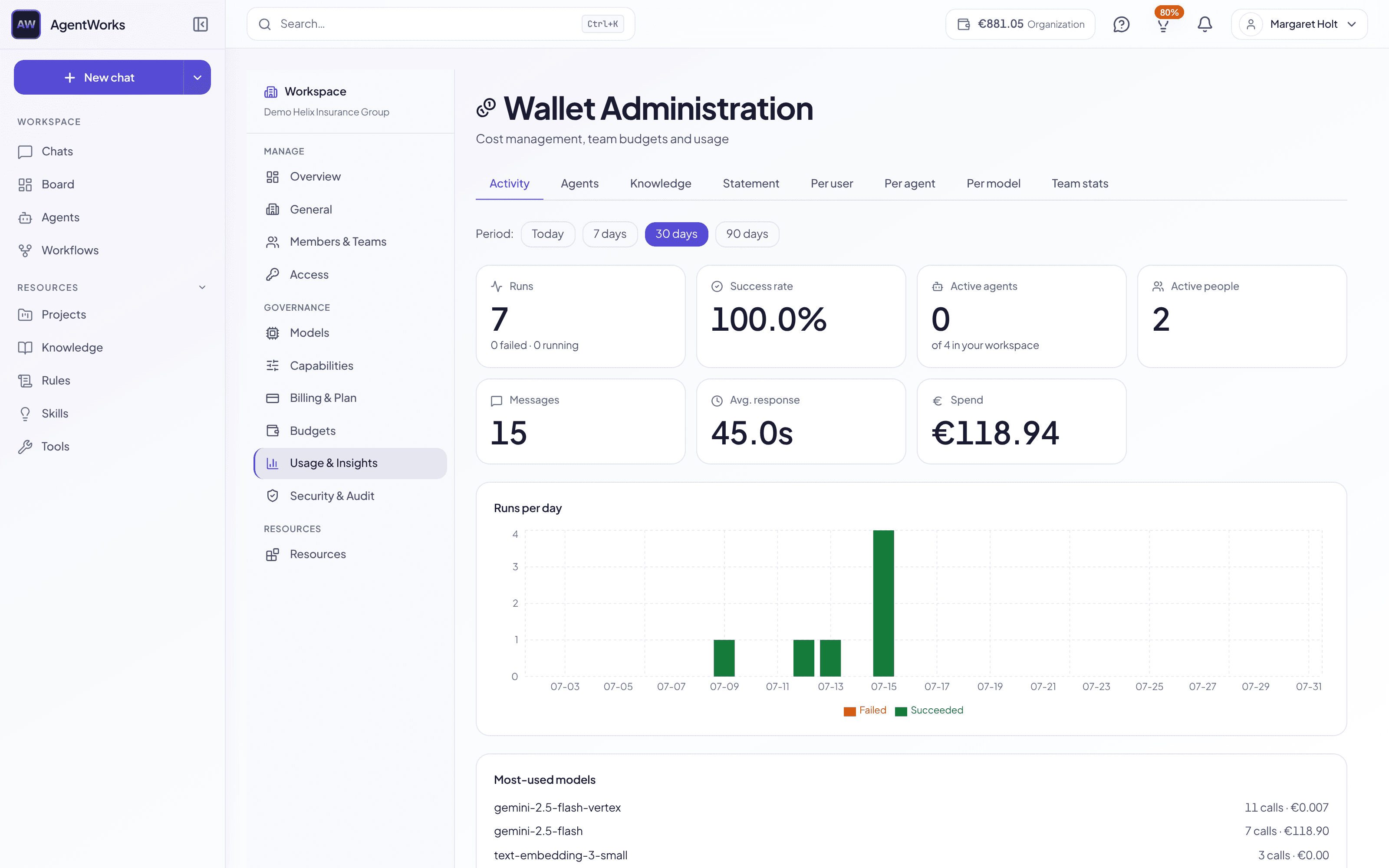This screenshot has width=1389, height=868.
Task: Switch to the Activity tab
Action: [x=509, y=184]
